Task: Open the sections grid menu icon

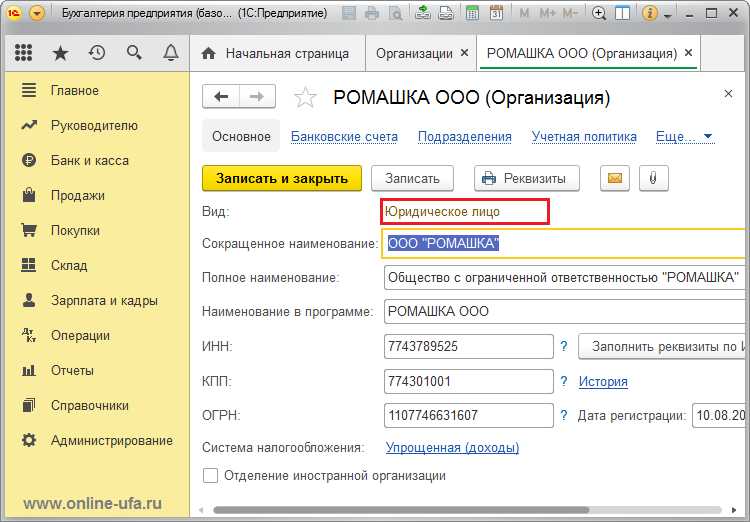Action: coord(23,53)
